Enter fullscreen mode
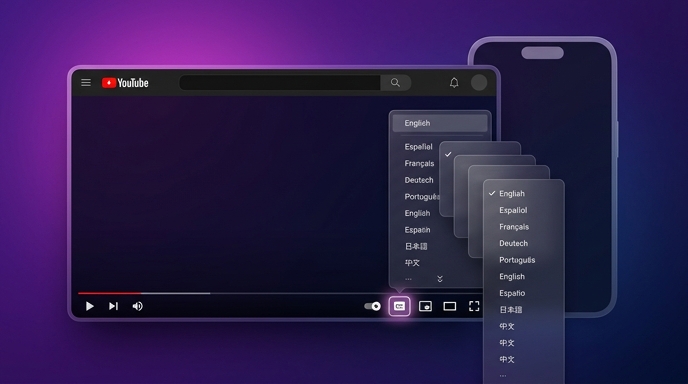Screen dimensions: 688x384 [x=474, y=306]
